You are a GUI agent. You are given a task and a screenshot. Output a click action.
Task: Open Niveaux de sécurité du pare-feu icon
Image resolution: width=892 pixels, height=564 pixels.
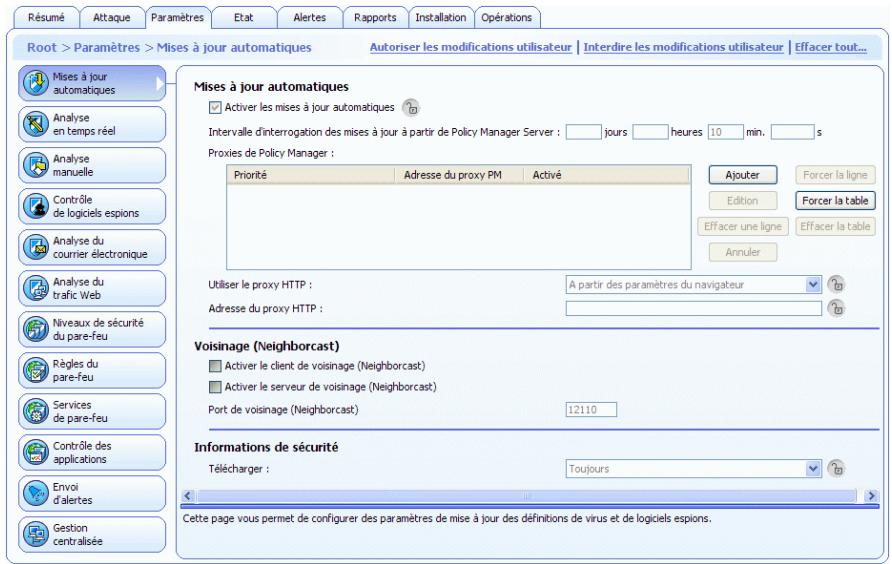click(35, 329)
